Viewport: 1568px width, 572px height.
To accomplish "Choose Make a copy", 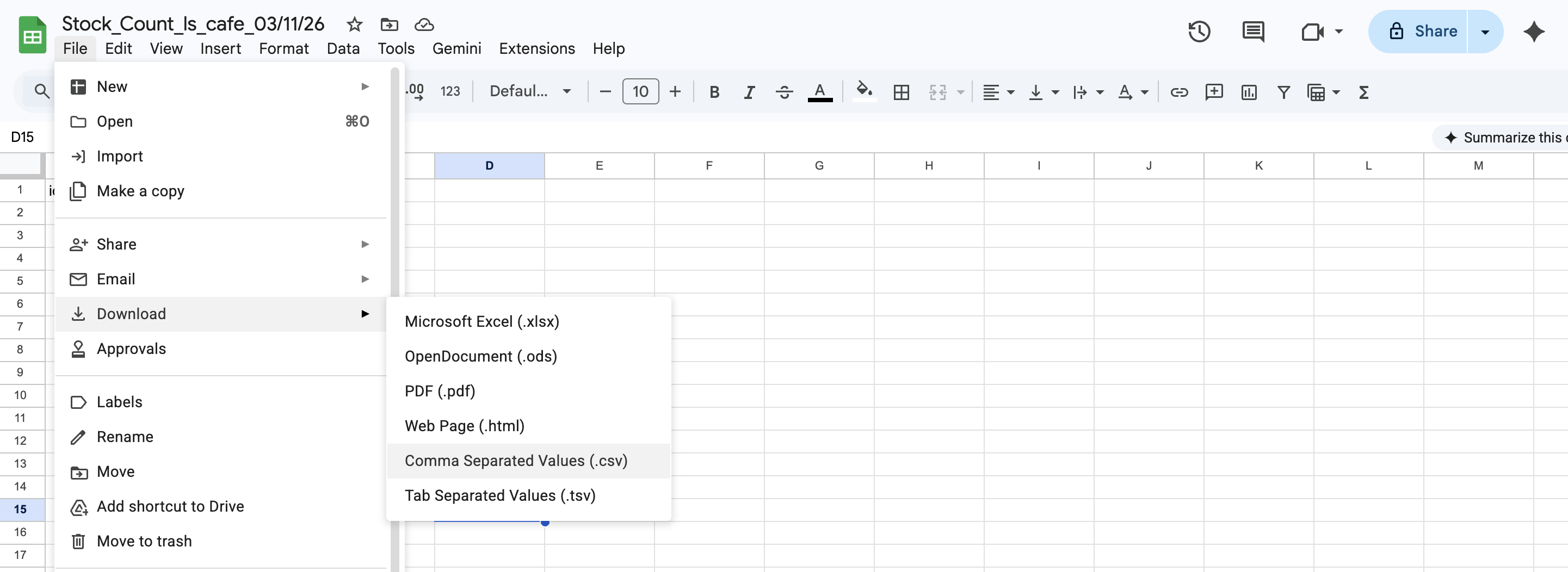I will tap(221, 191).
